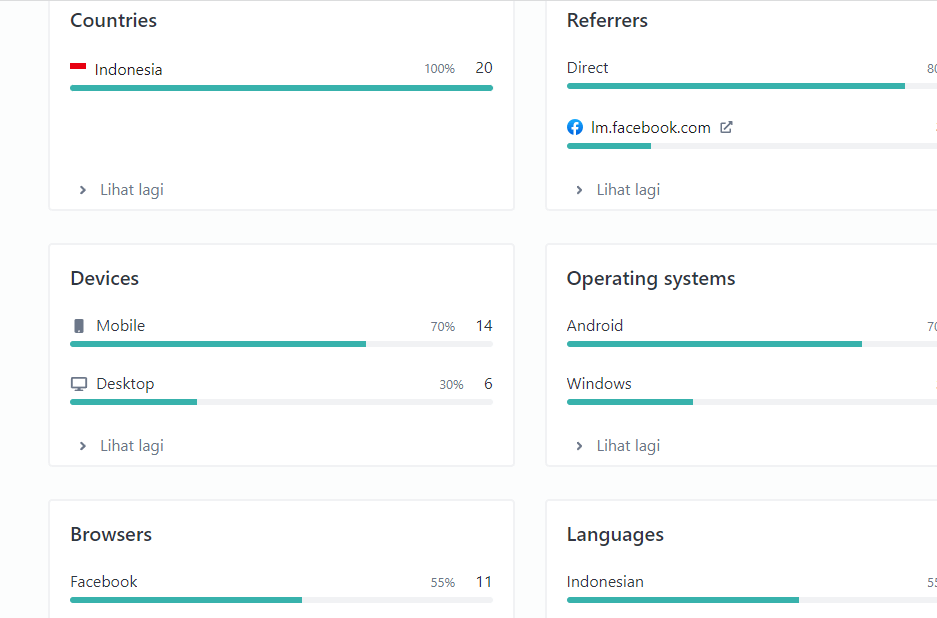Select the Facebook browser entry

click(104, 582)
